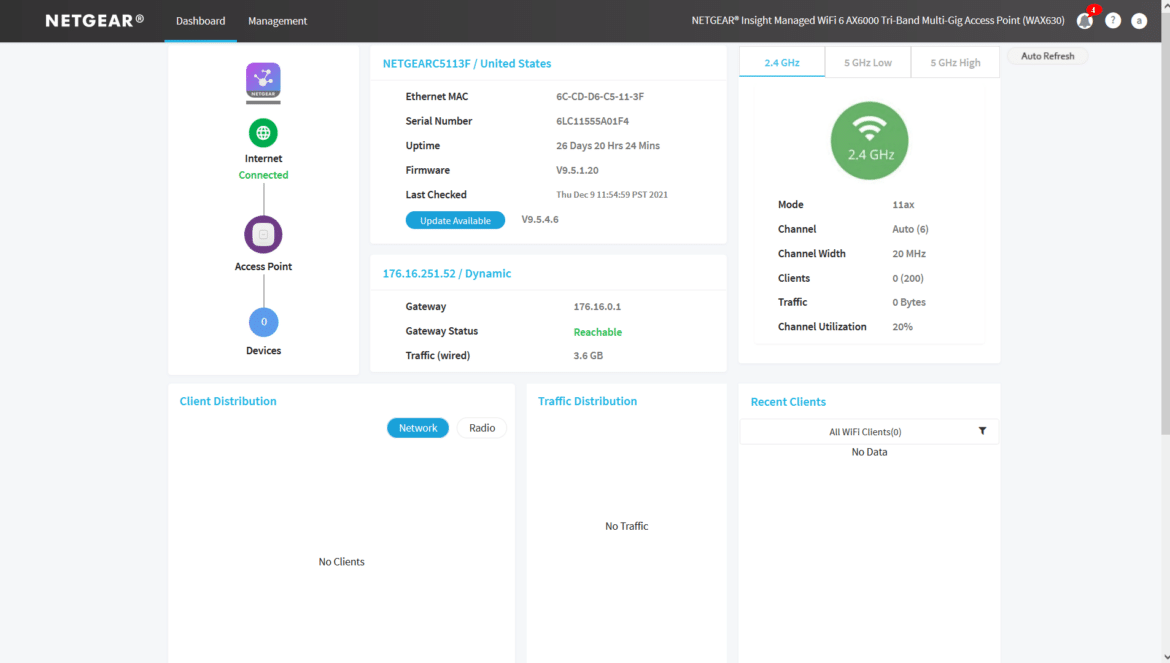Open the Traffic Distribution heading link

coord(588,401)
